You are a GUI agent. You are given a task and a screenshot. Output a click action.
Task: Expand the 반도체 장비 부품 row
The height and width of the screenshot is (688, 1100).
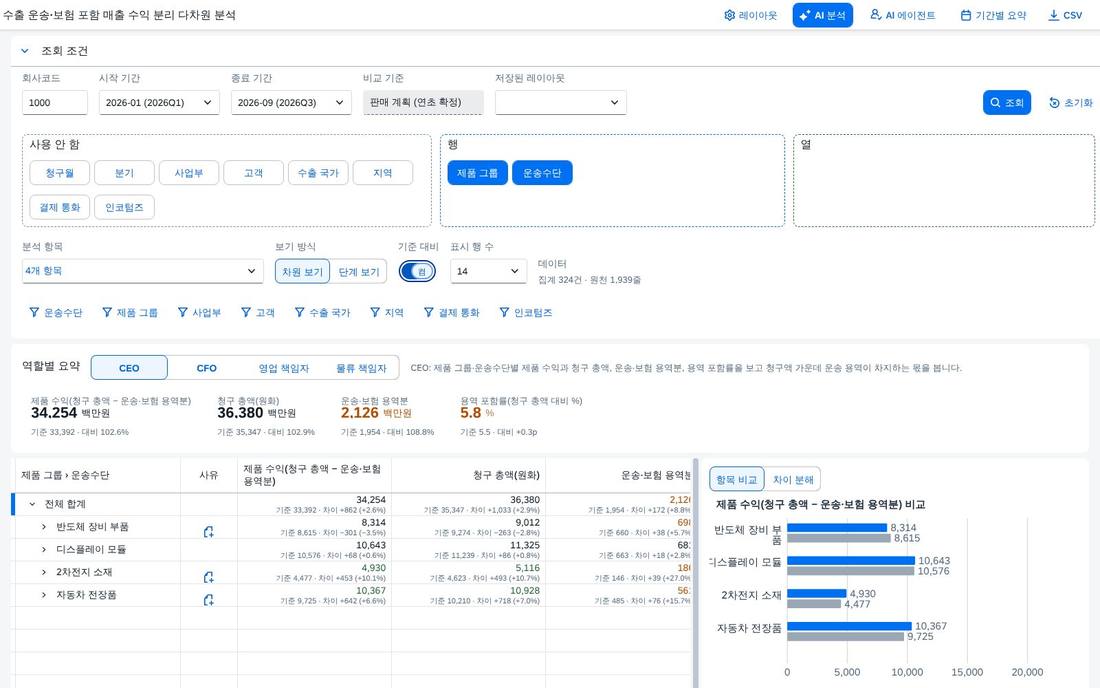[x=43, y=527]
